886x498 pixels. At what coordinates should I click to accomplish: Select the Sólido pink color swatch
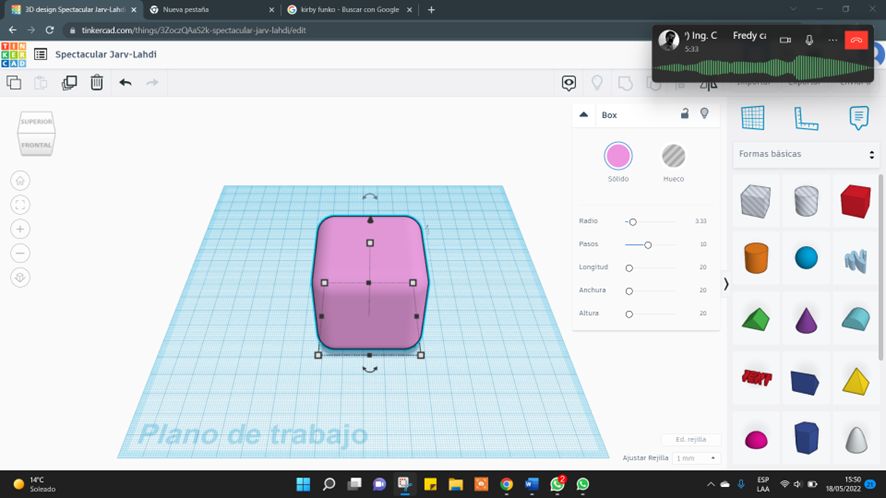(x=618, y=156)
